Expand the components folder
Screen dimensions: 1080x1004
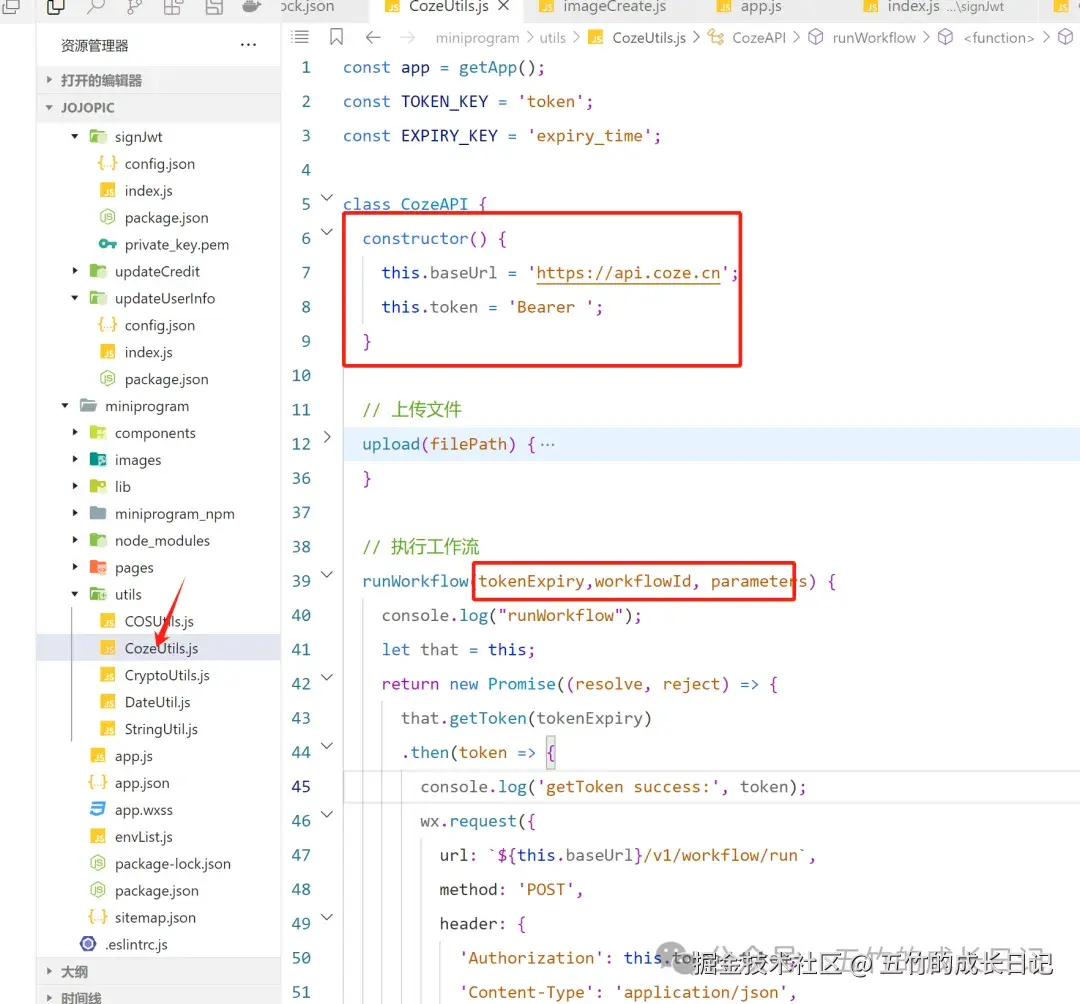pos(75,432)
